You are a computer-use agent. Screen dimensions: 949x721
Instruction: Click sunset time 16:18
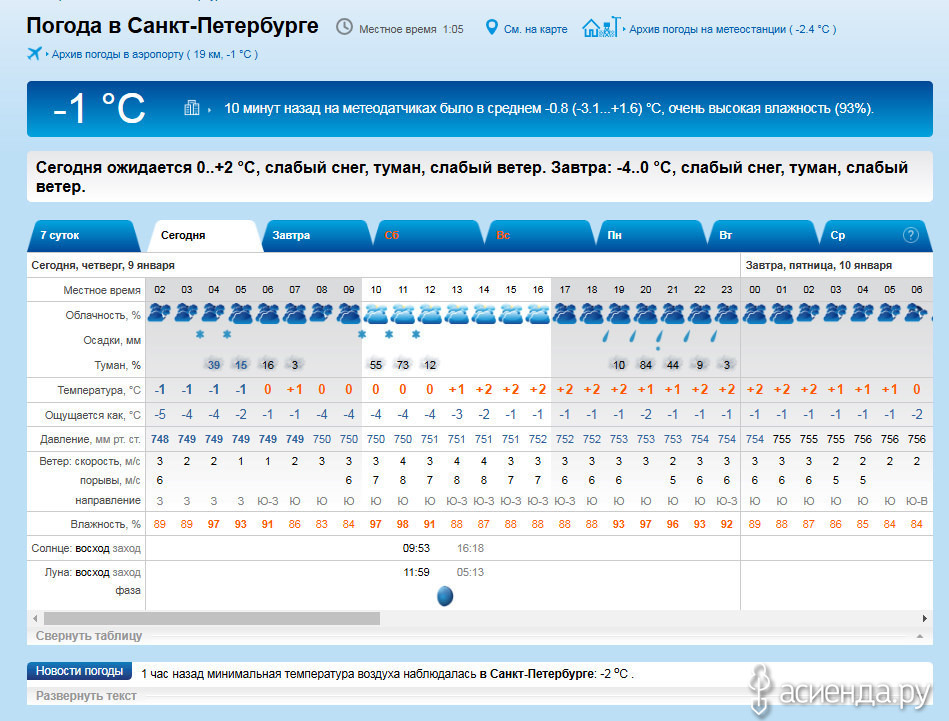(x=470, y=548)
